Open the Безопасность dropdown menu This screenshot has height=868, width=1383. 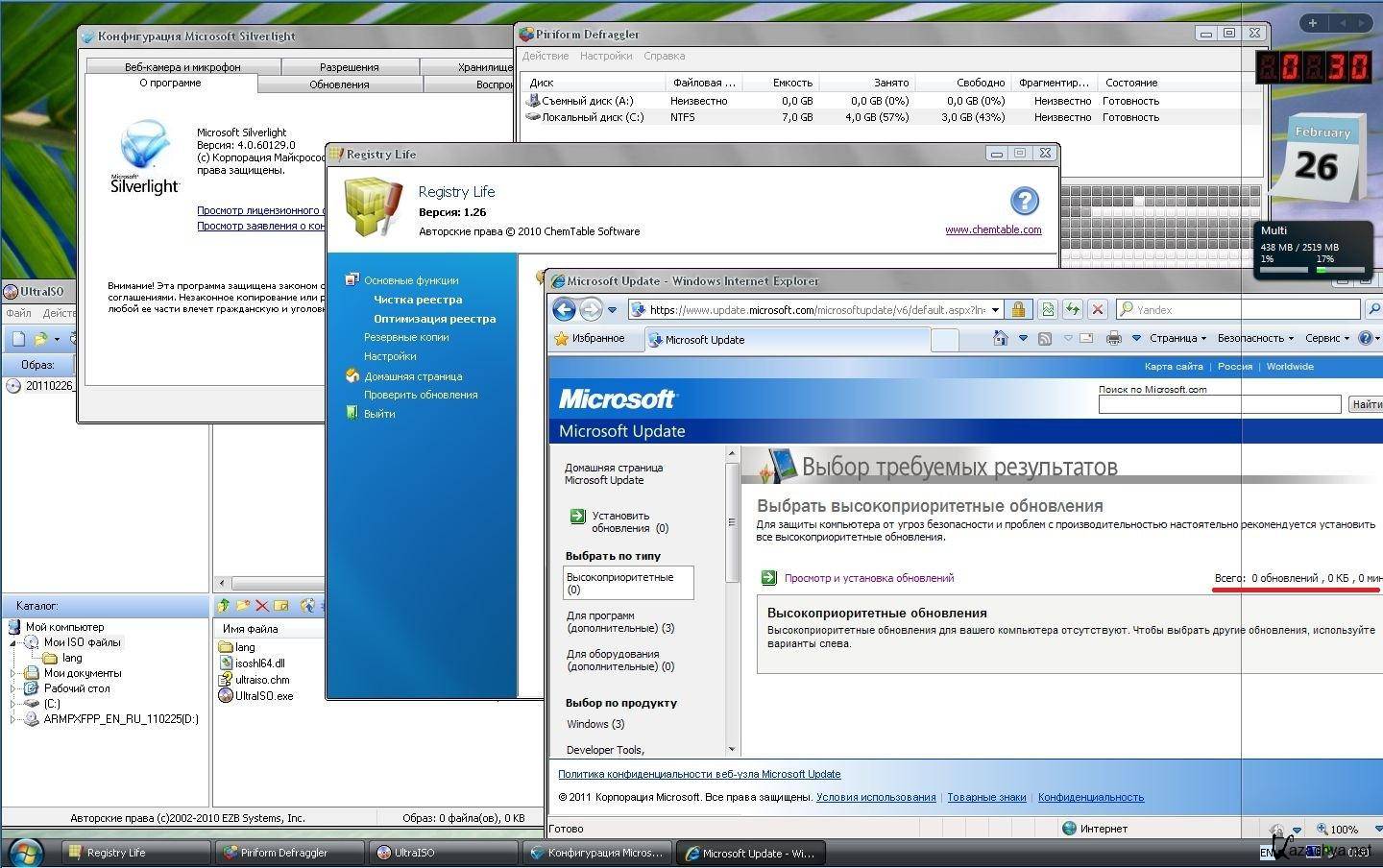click(x=1255, y=338)
